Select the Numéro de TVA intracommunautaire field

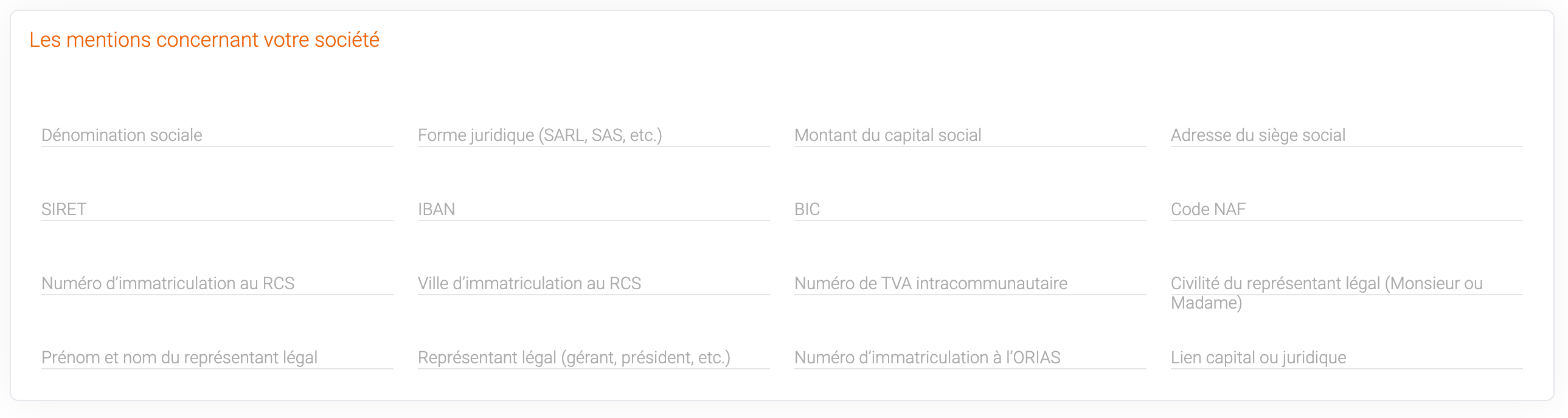(970, 284)
